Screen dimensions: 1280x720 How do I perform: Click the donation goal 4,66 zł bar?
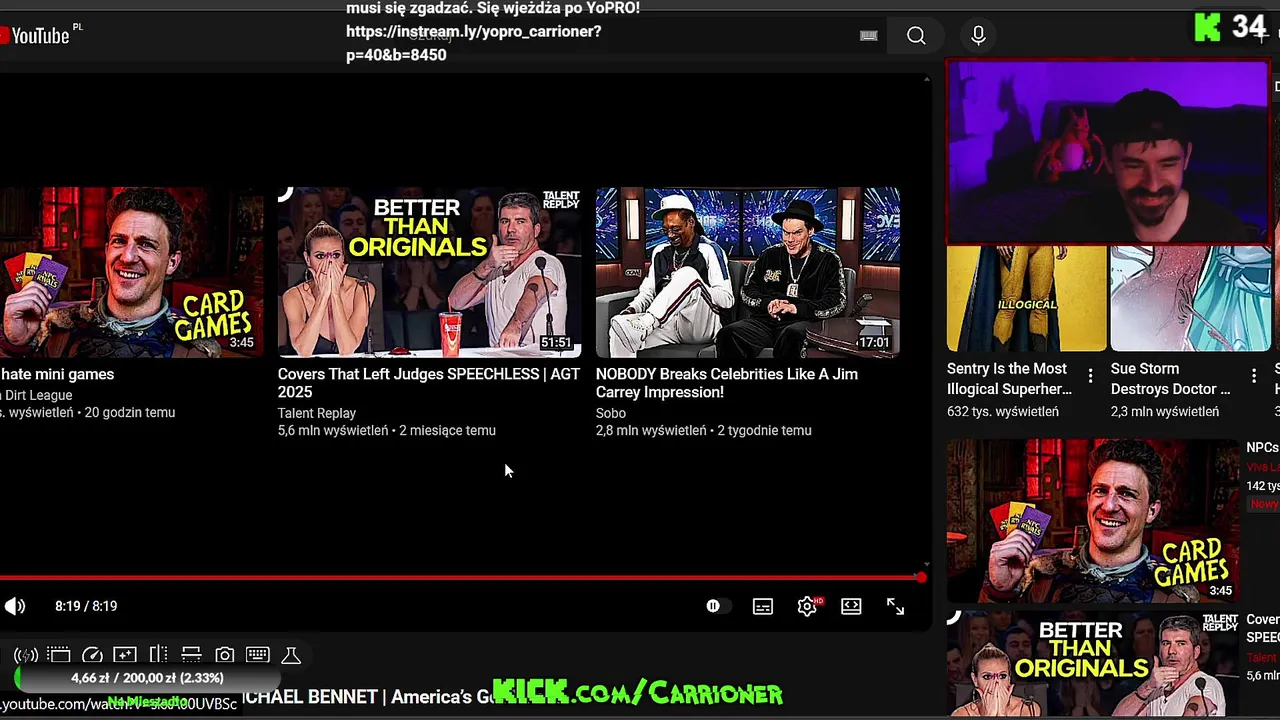pyautogui.click(x=147, y=678)
